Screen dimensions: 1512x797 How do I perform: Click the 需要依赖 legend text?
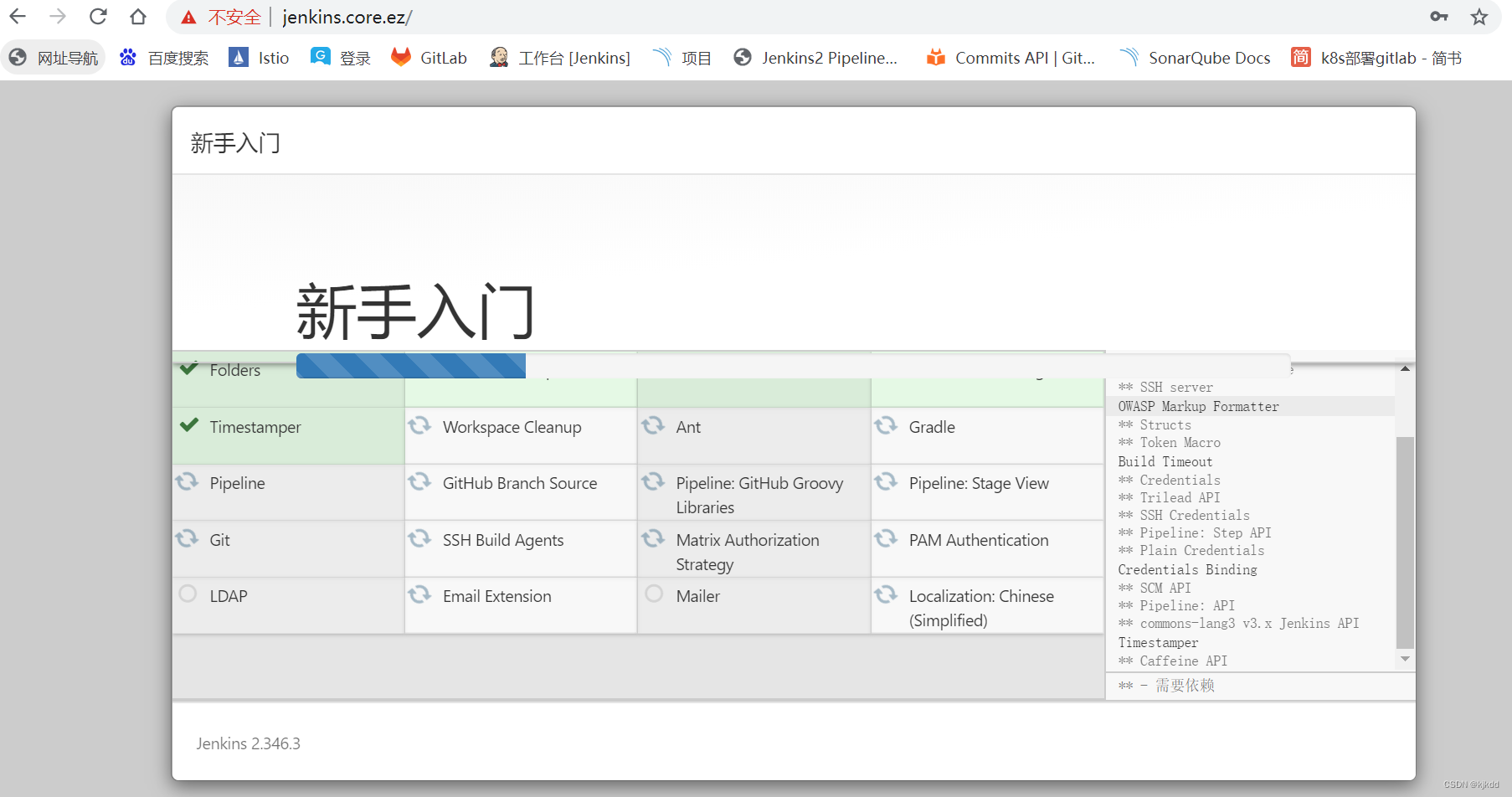point(1185,686)
